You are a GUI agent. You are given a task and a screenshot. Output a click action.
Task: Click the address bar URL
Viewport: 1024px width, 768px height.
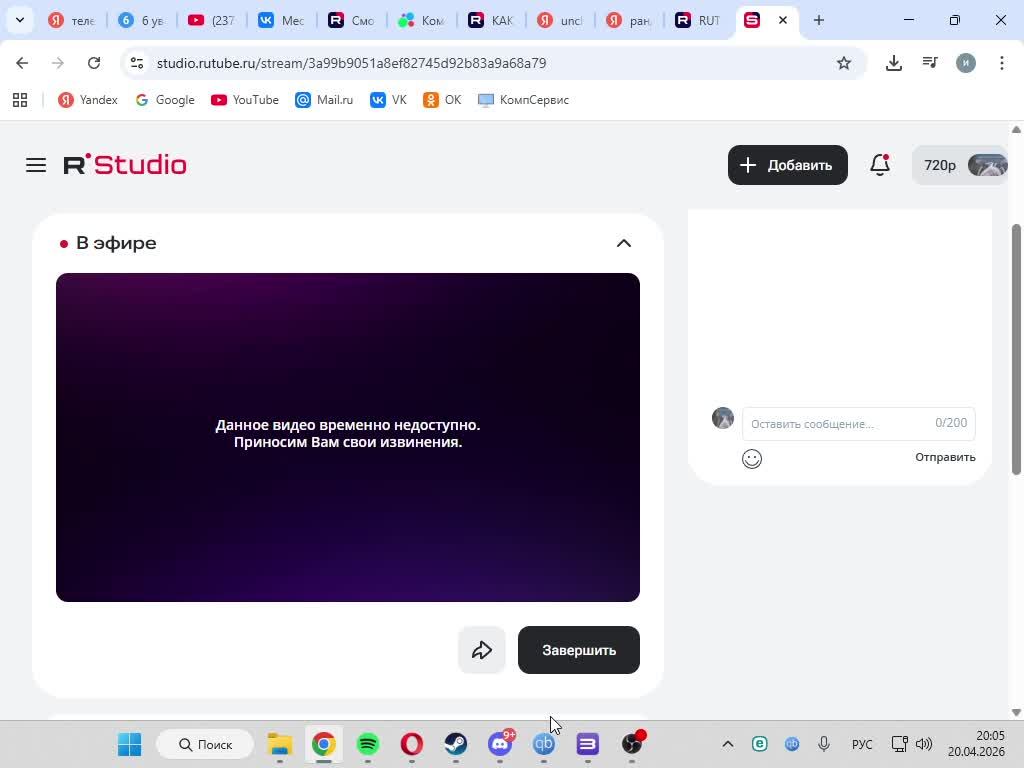click(x=351, y=63)
